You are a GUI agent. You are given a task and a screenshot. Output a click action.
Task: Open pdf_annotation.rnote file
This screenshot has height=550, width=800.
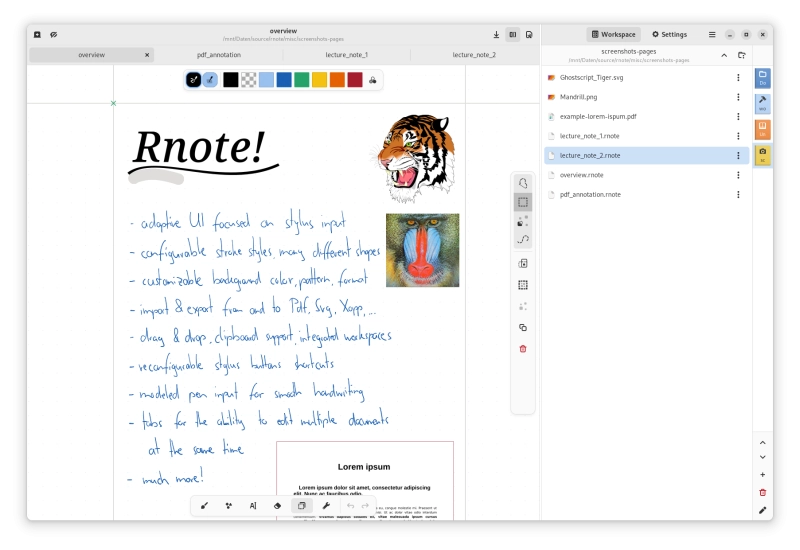click(646, 194)
